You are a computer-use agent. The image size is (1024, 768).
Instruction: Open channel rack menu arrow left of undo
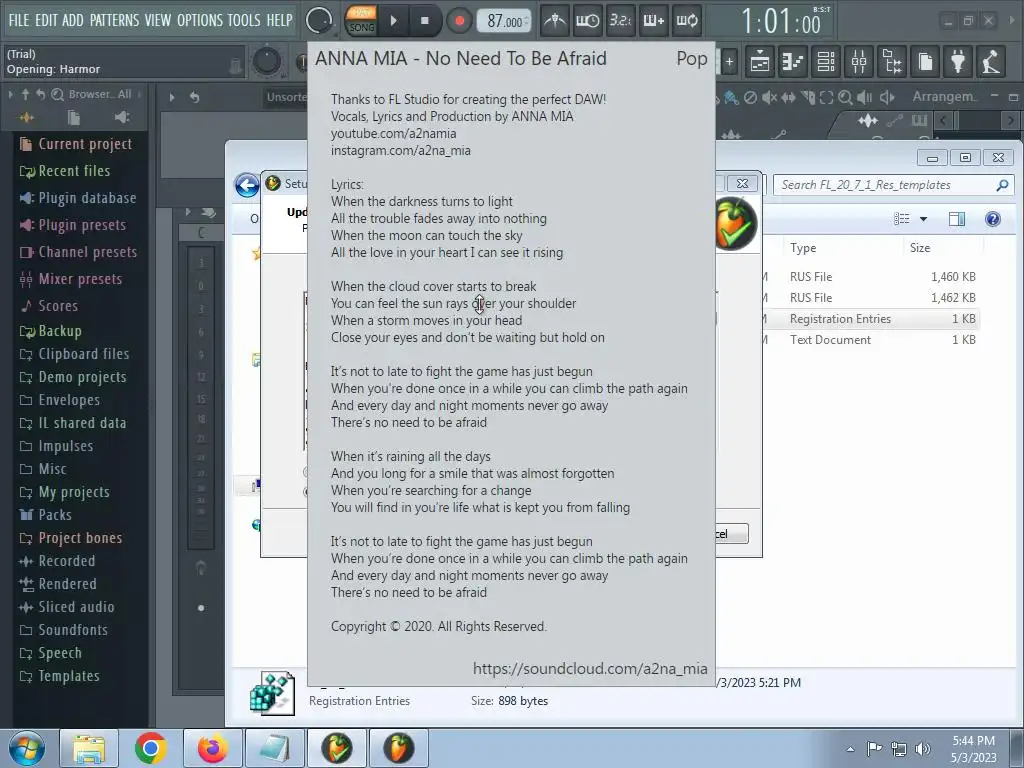point(172,97)
